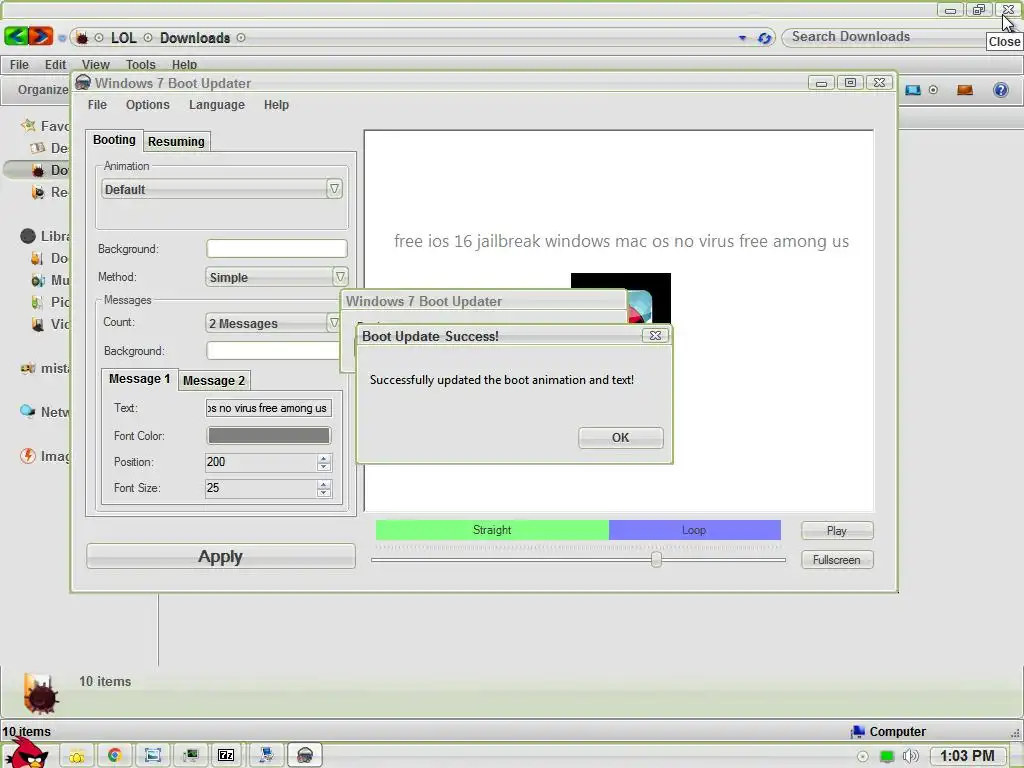Open the Method Simple dropdown
Screen dimensions: 1024x768
[340, 277]
